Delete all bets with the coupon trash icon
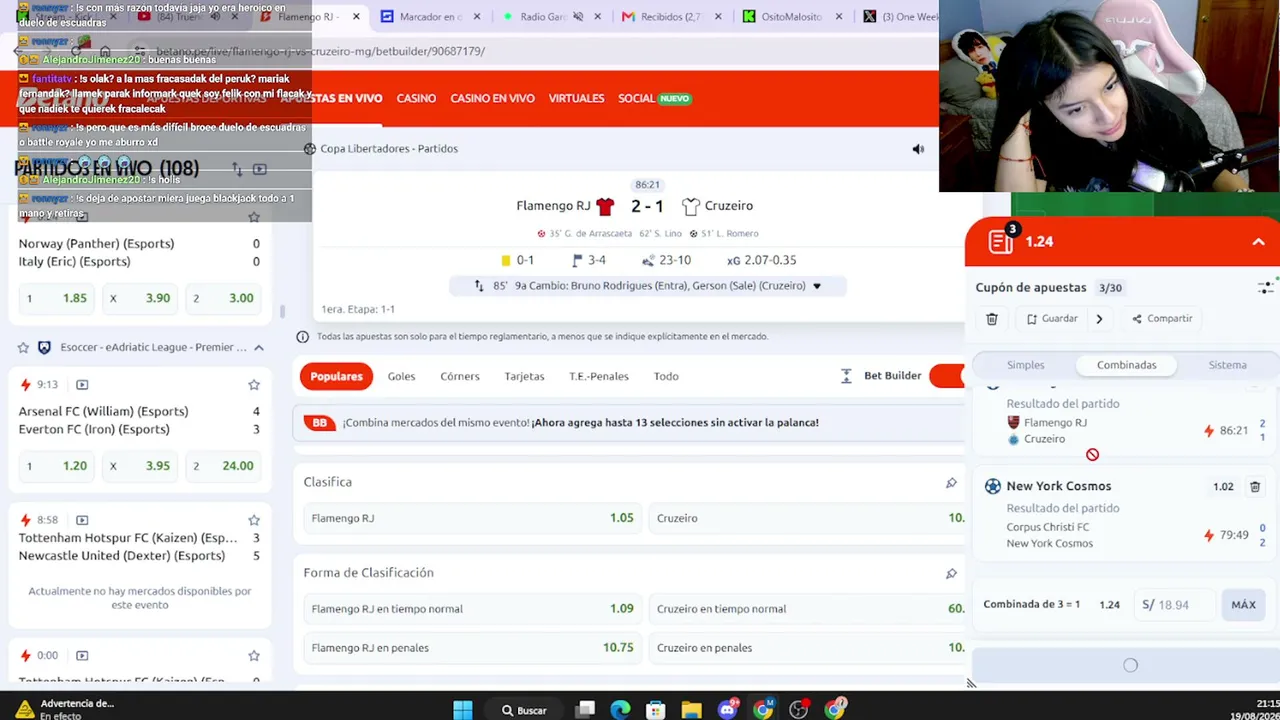 (992, 319)
